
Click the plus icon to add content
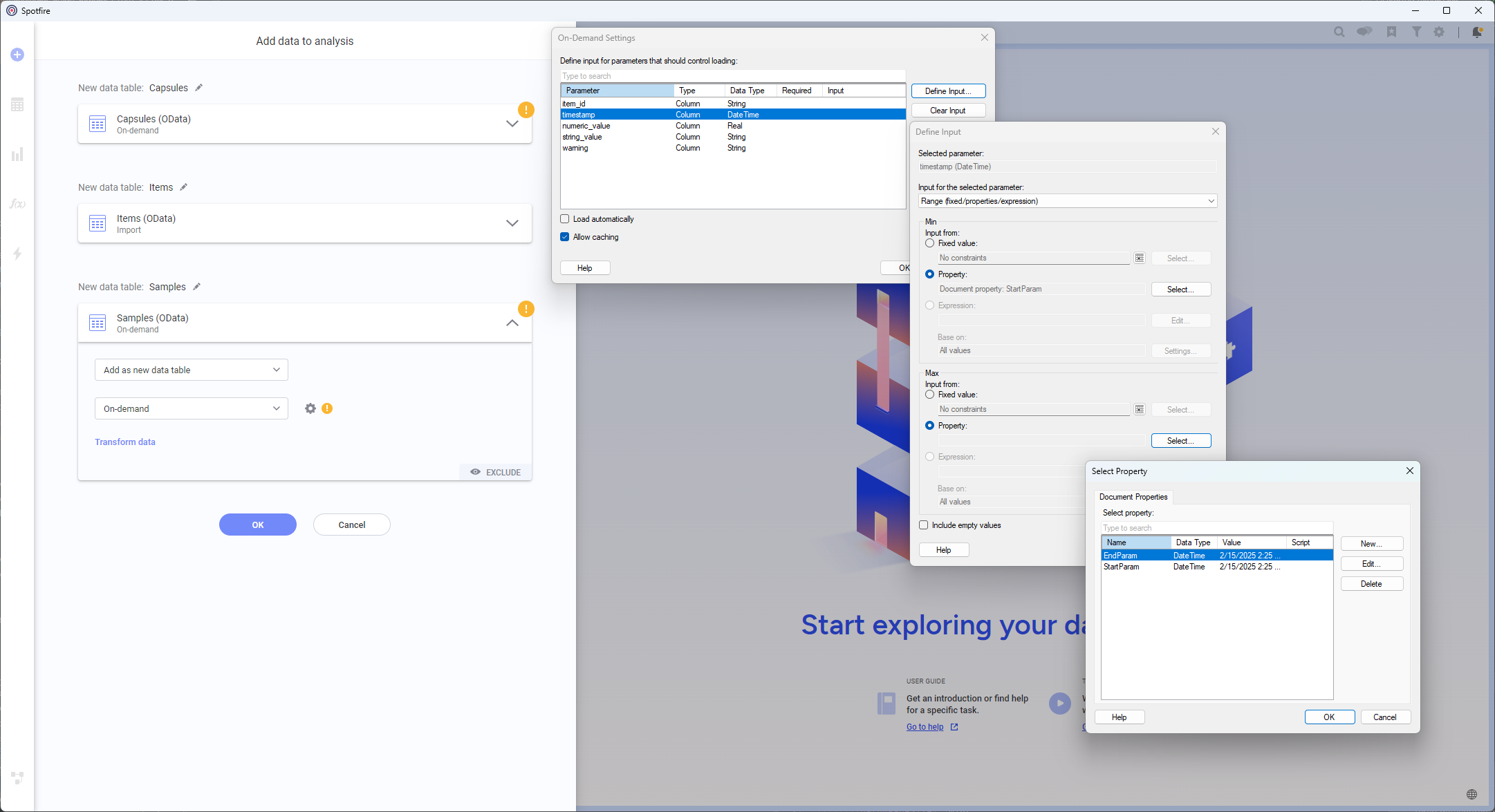[x=17, y=55]
